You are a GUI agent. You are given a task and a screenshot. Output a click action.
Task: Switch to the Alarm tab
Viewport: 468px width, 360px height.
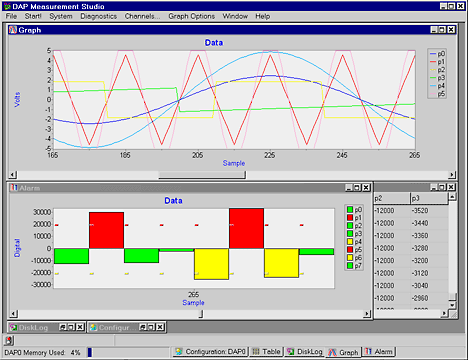pyautogui.click(x=379, y=352)
